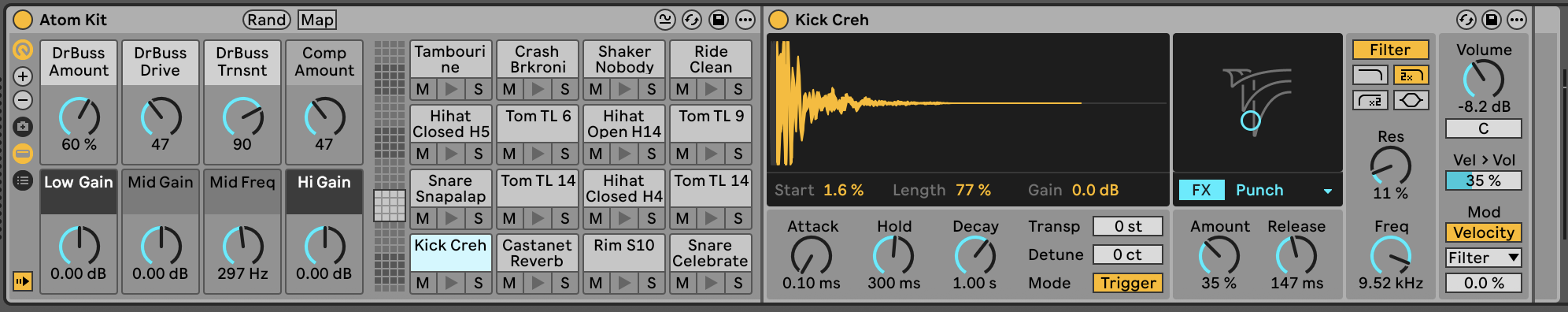Click the Decay knob at 1.00 s
Screen dimensions: 1568x312
point(975,256)
